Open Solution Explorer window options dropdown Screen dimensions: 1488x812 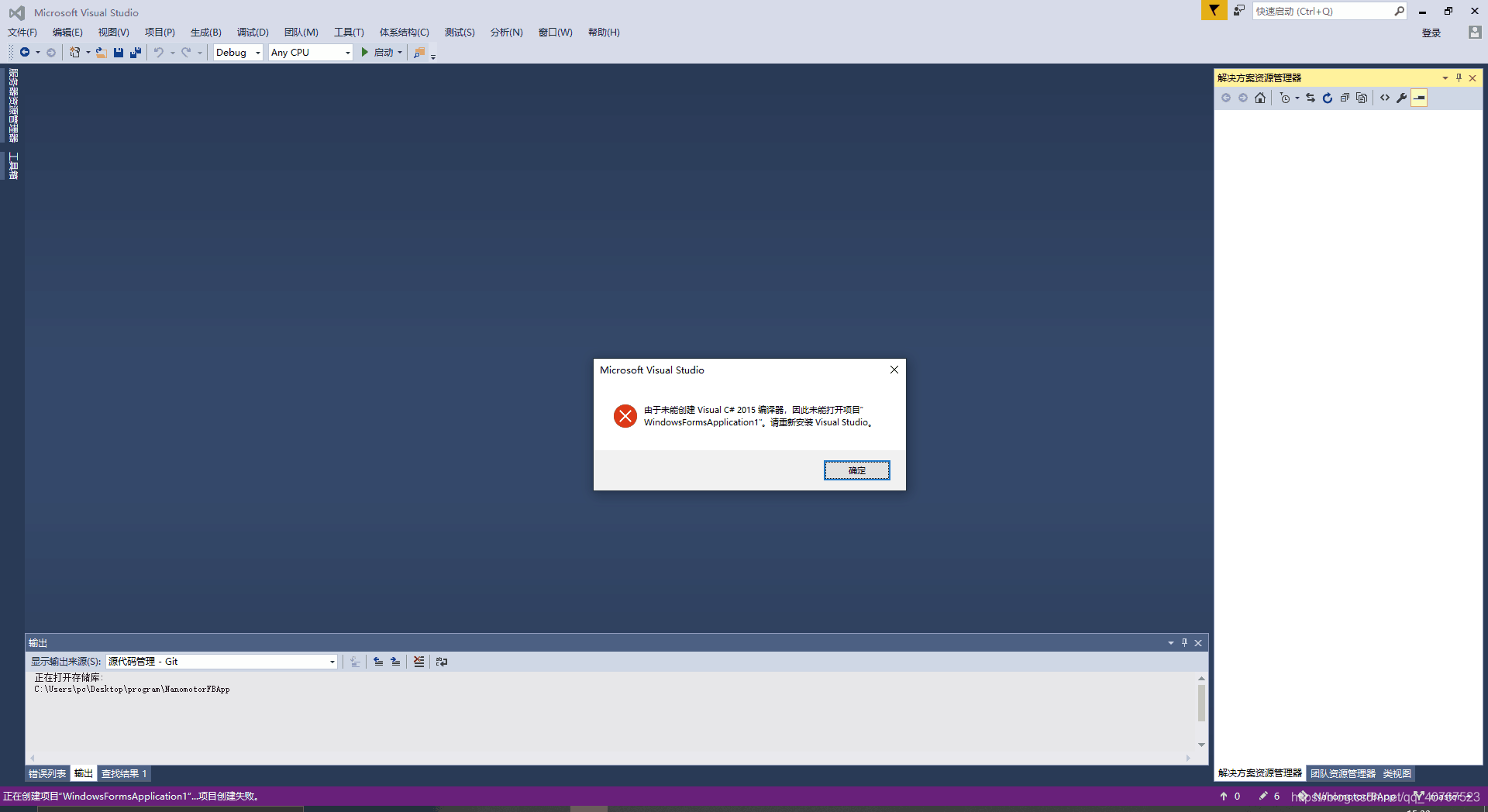(1445, 77)
